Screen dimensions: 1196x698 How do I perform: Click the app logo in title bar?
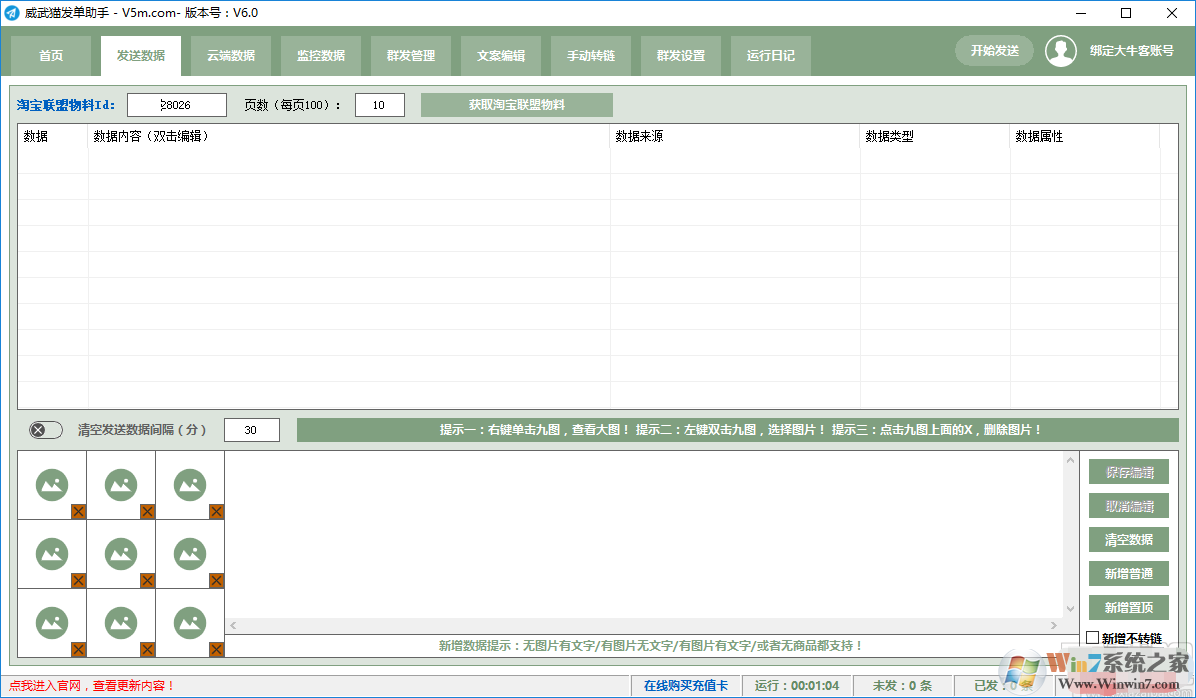[x=12, y=13]
